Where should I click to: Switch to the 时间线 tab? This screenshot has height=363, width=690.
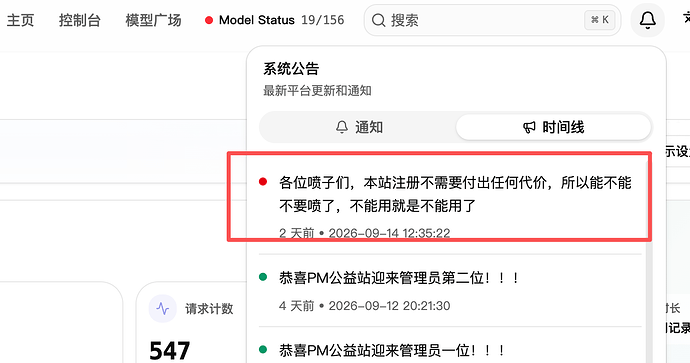click(x=553, y=128)
